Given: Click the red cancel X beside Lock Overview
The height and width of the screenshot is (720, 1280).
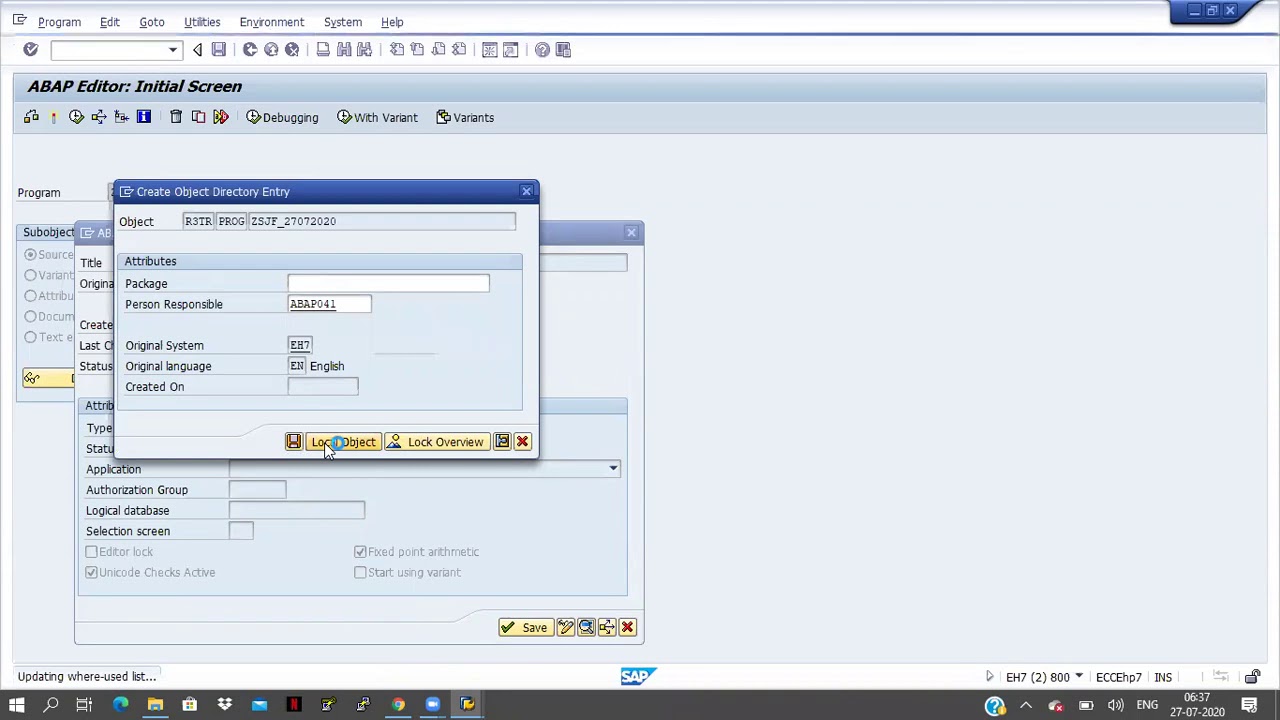Looking at the screenshot, I should click(x=522, y=442).
